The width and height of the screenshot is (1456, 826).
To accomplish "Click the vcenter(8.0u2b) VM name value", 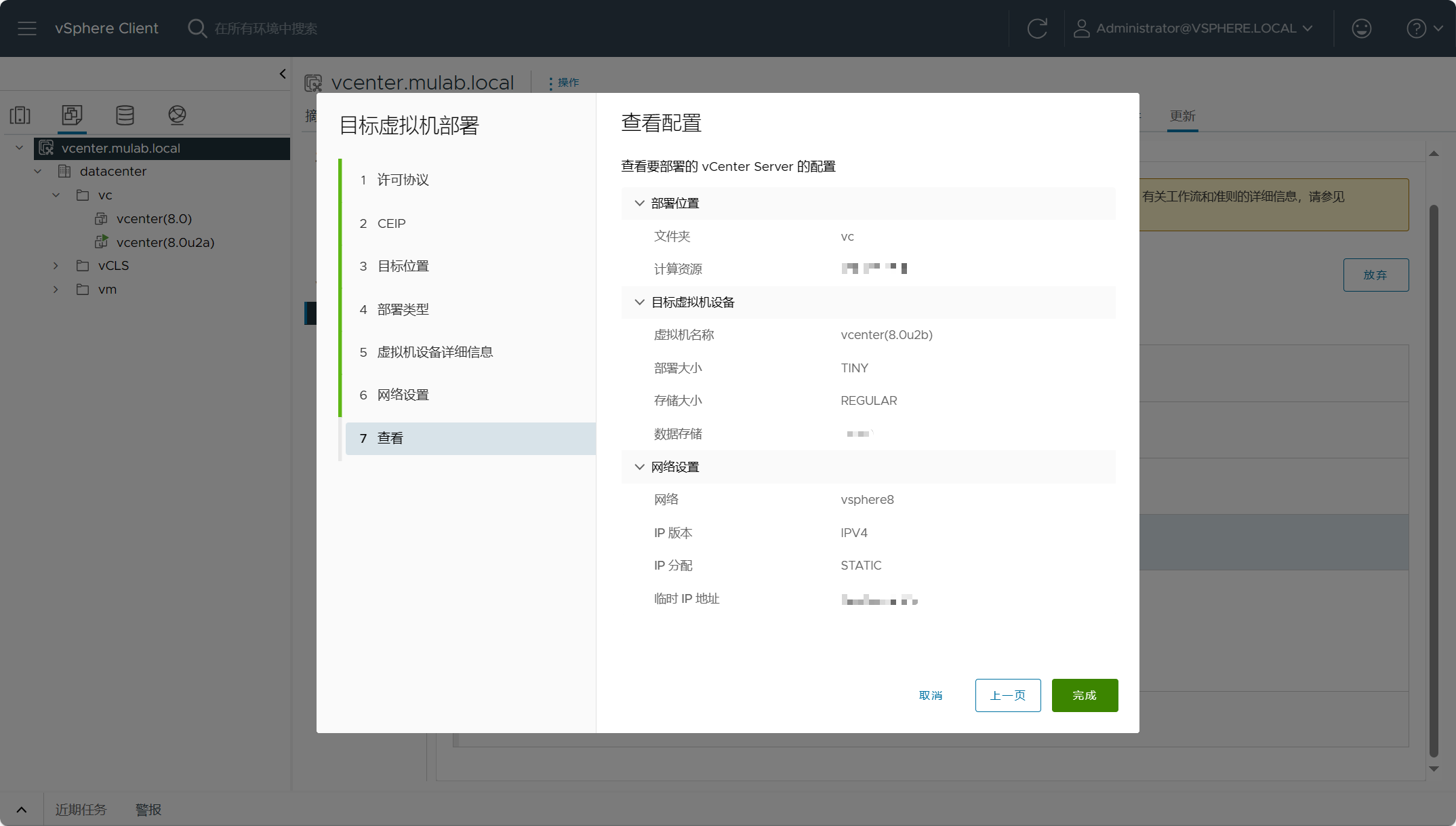I will (x=887, y=335).
